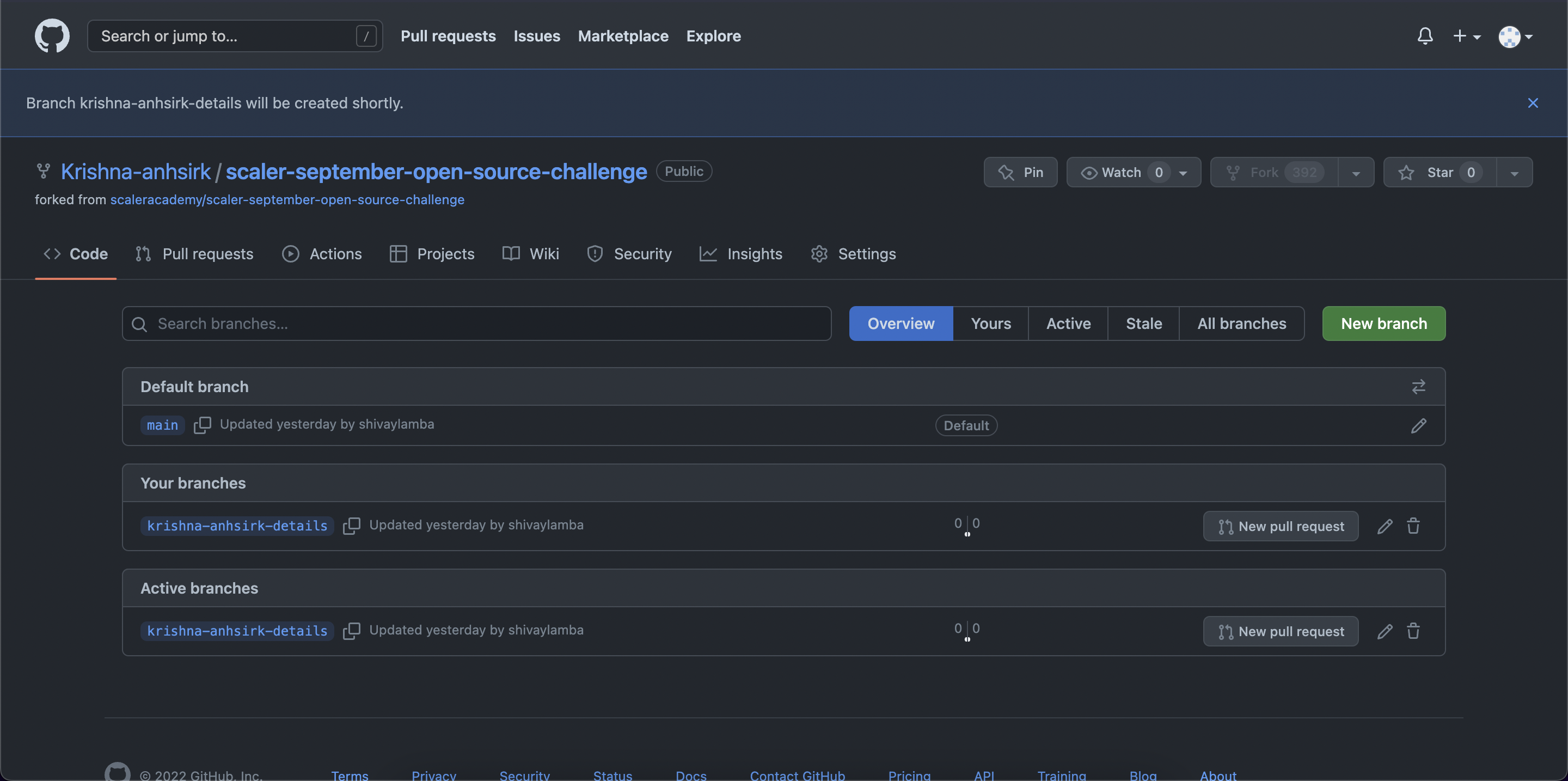Click the New branch button
Screen dimensions: 1568x781
pos(1383,323)
